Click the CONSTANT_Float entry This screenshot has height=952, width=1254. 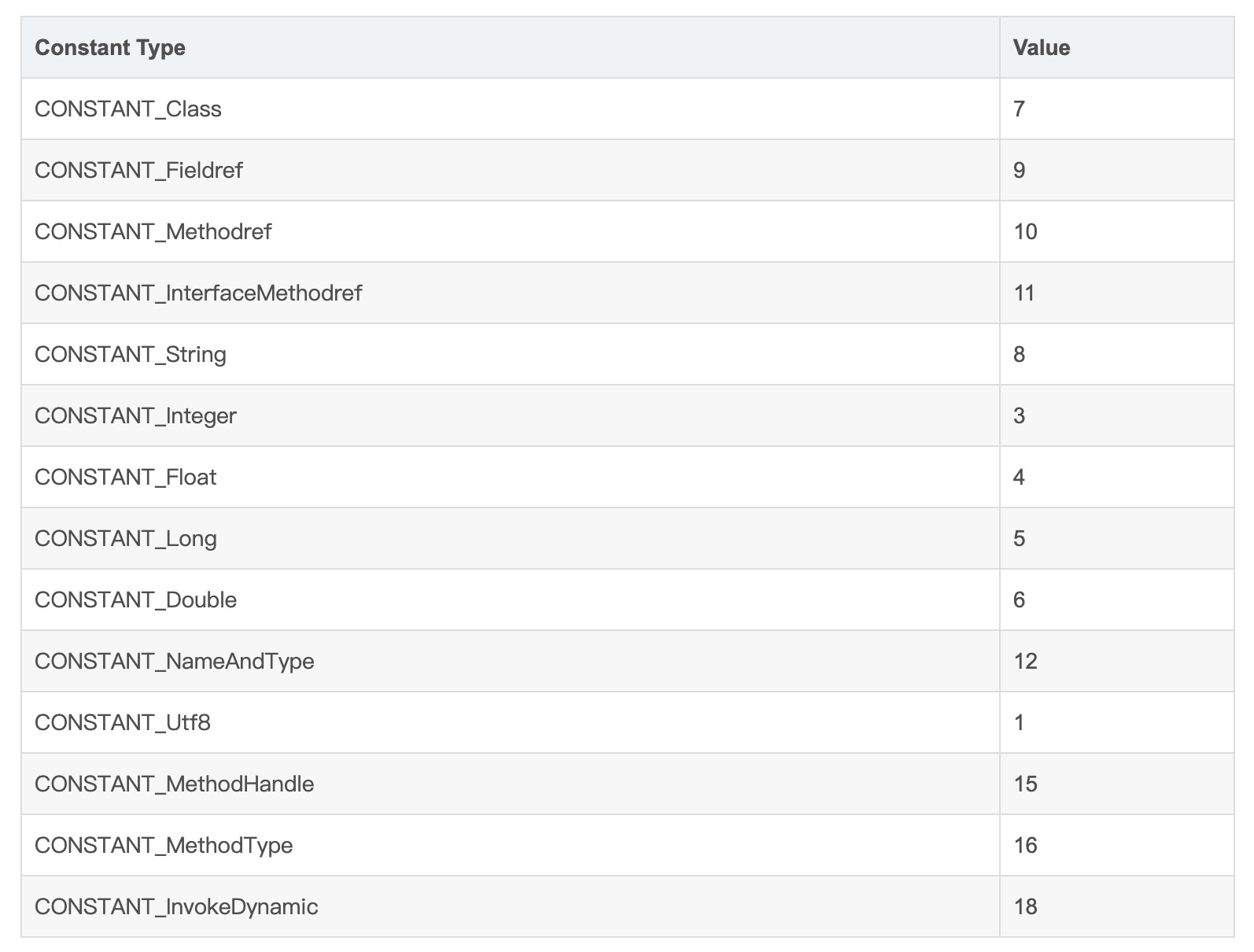point(126,477)
